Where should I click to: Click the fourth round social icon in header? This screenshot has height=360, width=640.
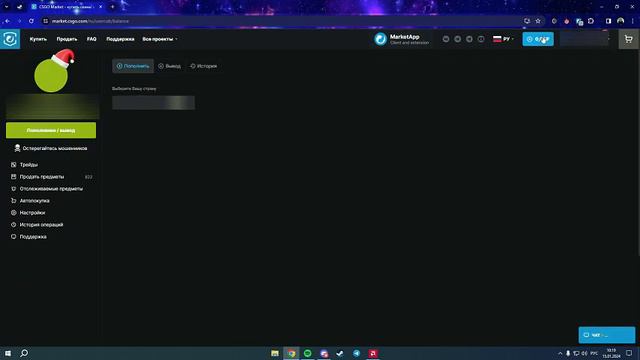pyautogui.click(x=481, y=39)
